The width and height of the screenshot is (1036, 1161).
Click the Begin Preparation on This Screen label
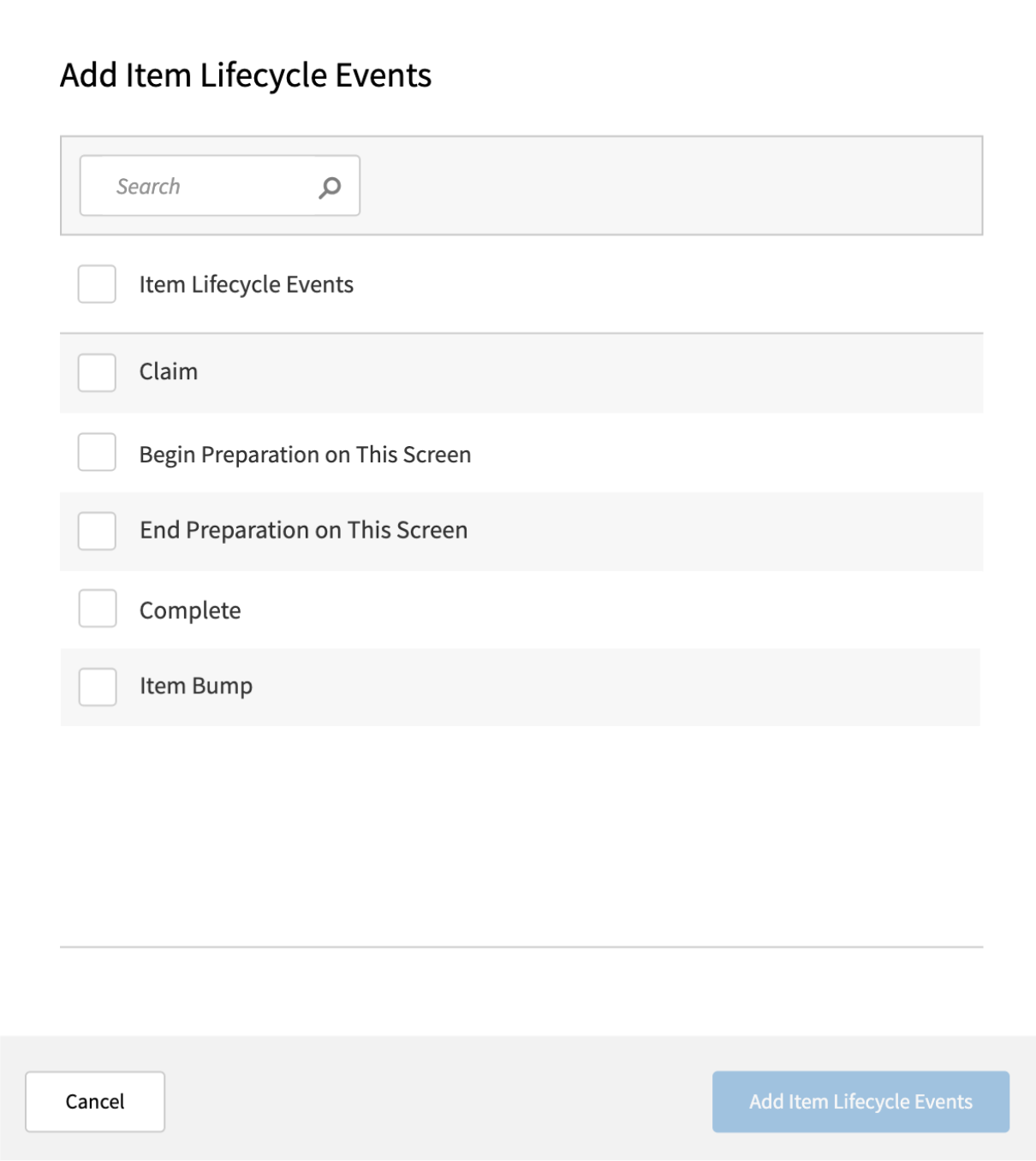click(304, 454)
